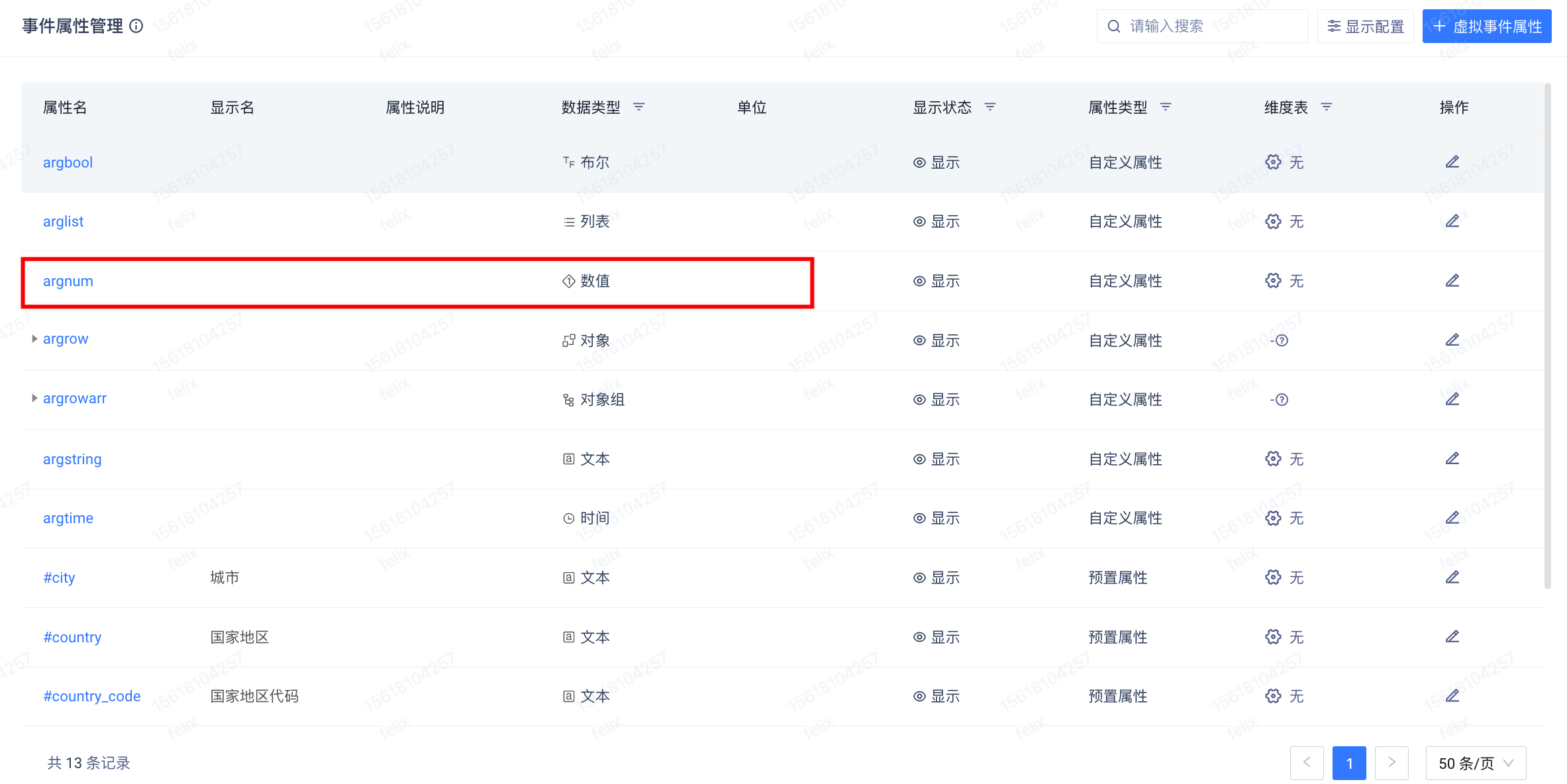Toggle display status eye for argstring
Viewport: 1567px width, 784px height.
(919, 459)
